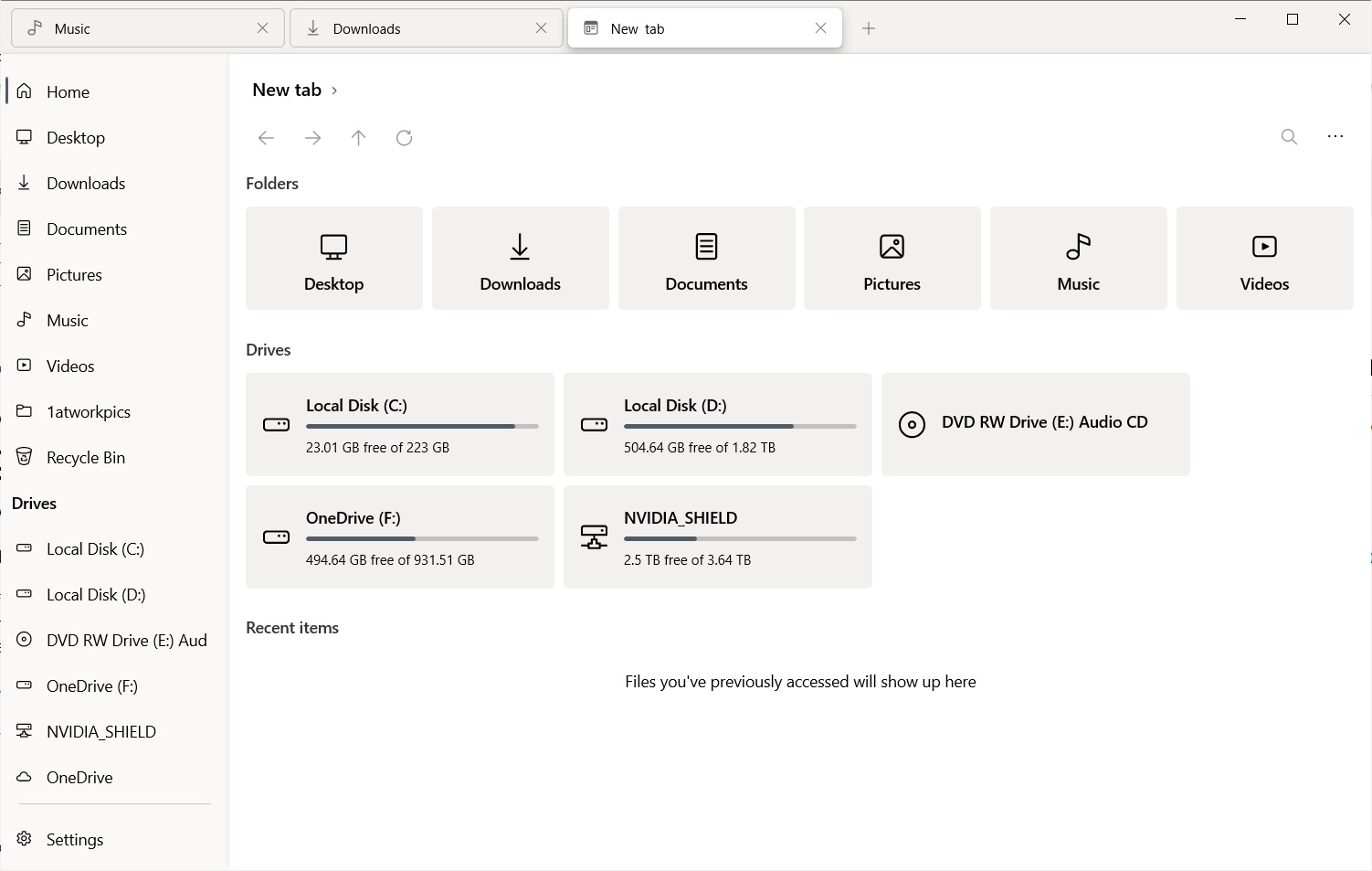The width and height of the screenshot is (1372, 871).
Task: Open the Pictures folder tile
Action: (892, 259)
